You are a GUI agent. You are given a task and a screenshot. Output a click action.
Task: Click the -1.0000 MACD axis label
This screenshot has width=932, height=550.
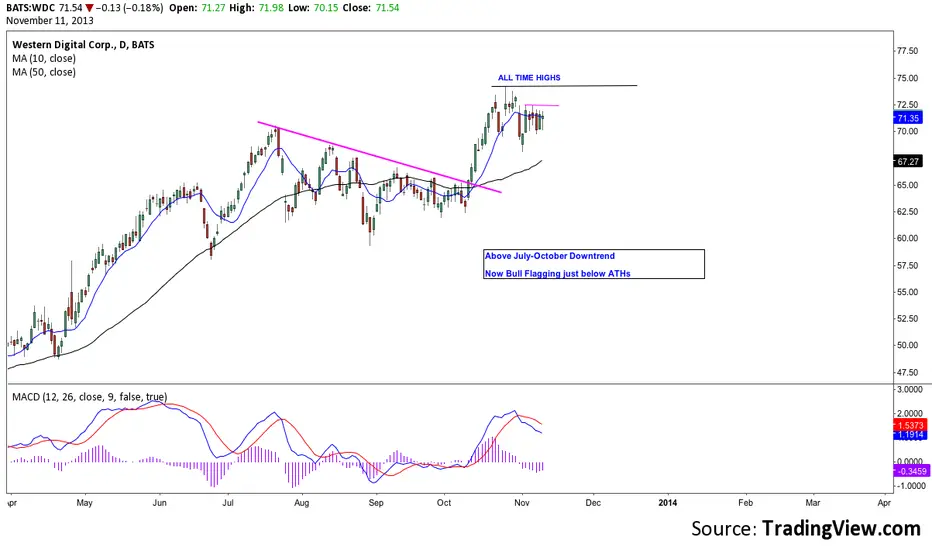[909, 486]
